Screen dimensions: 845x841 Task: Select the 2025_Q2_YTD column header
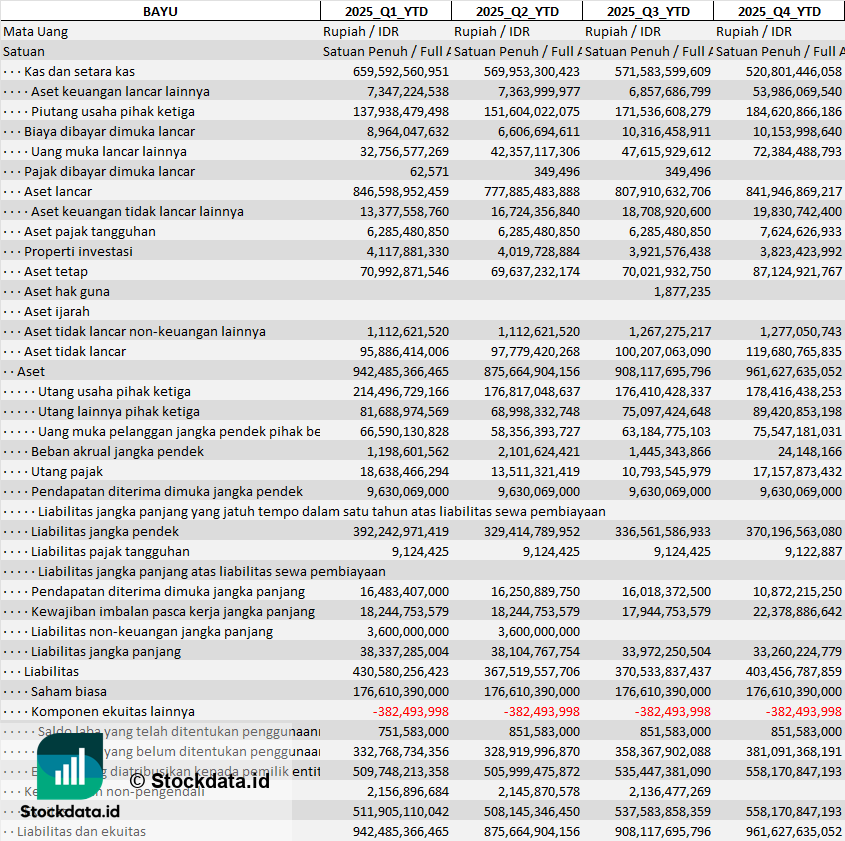[517, 11]
